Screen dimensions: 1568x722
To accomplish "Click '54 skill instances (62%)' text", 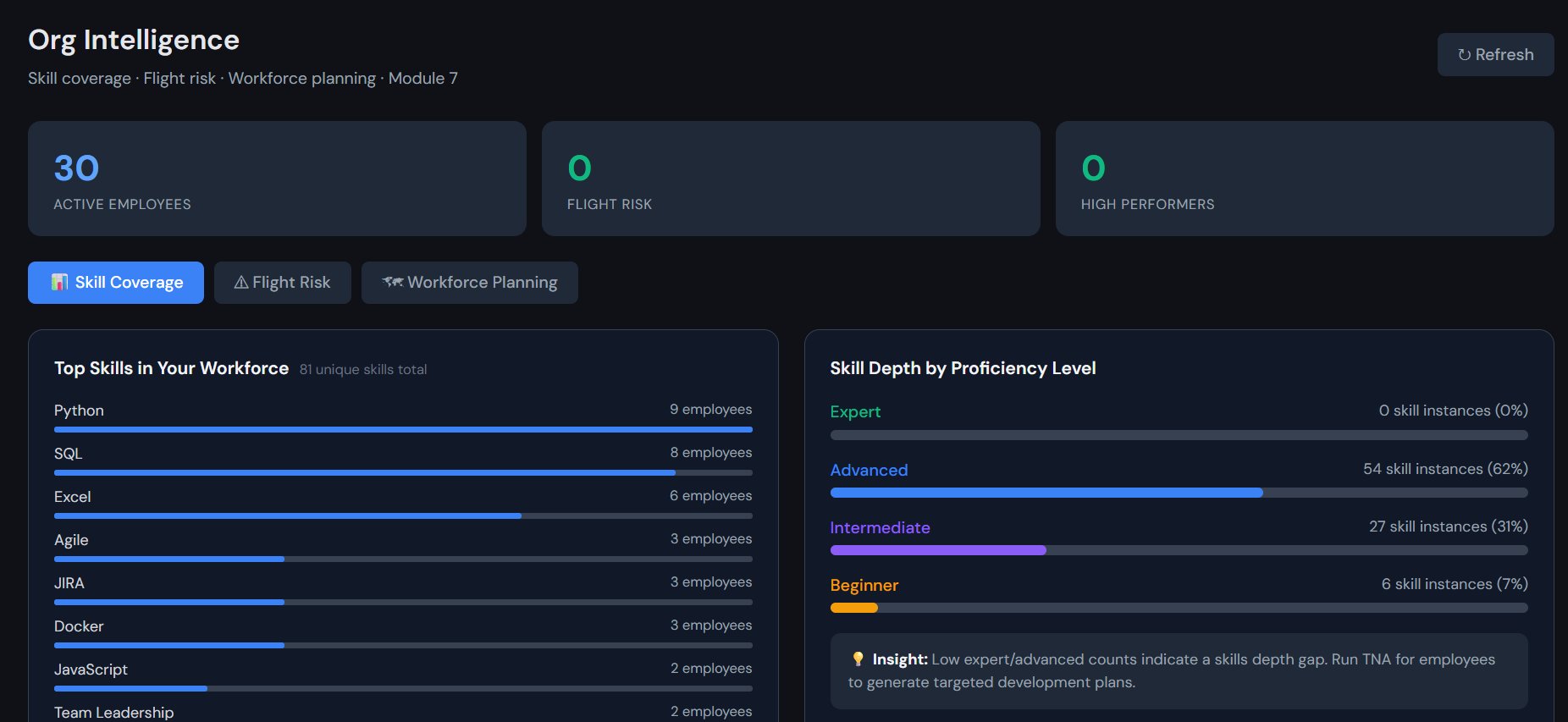I will pyautogui.click(x=1445, y=469).
